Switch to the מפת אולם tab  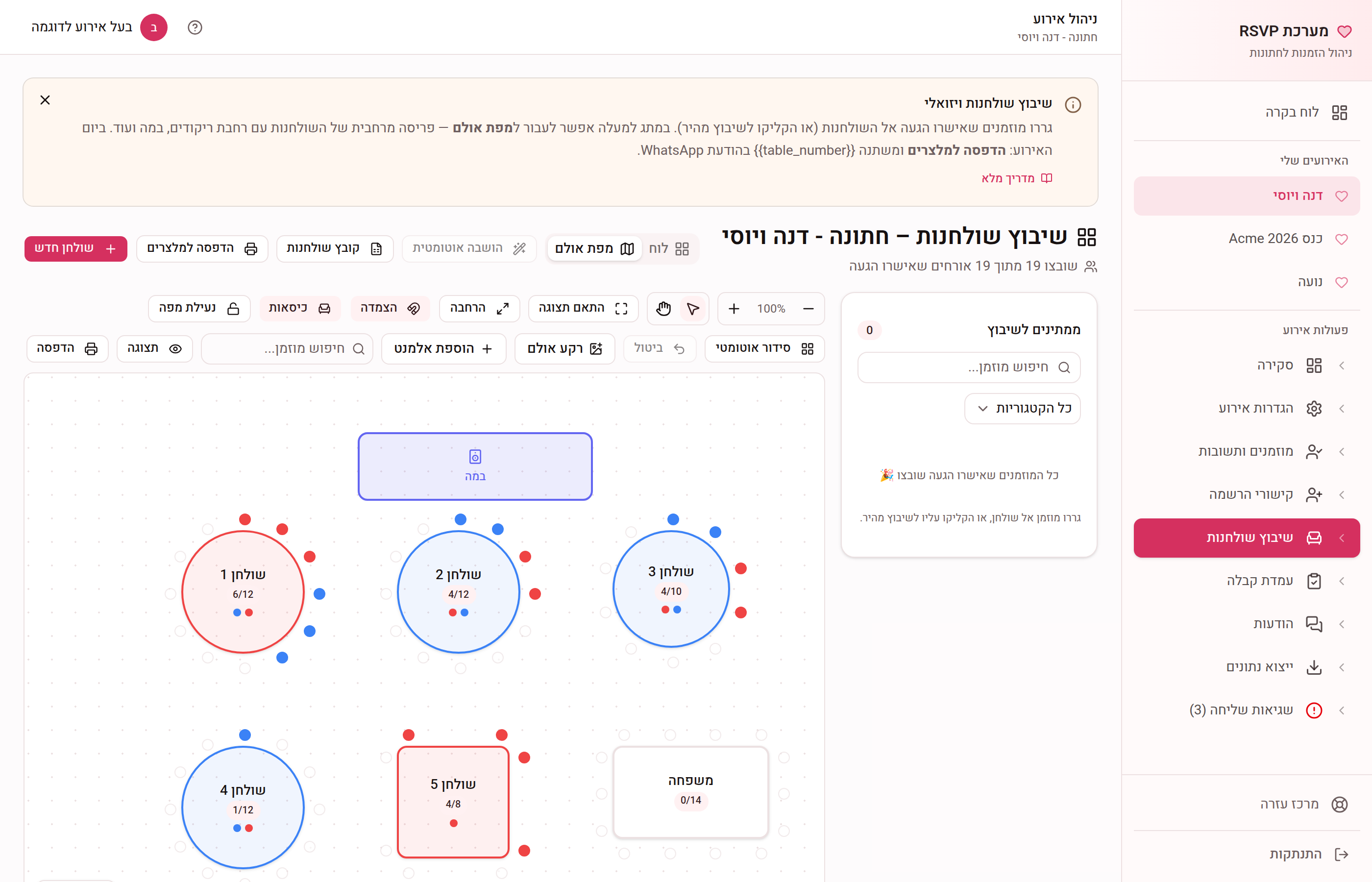pos(594,248)
